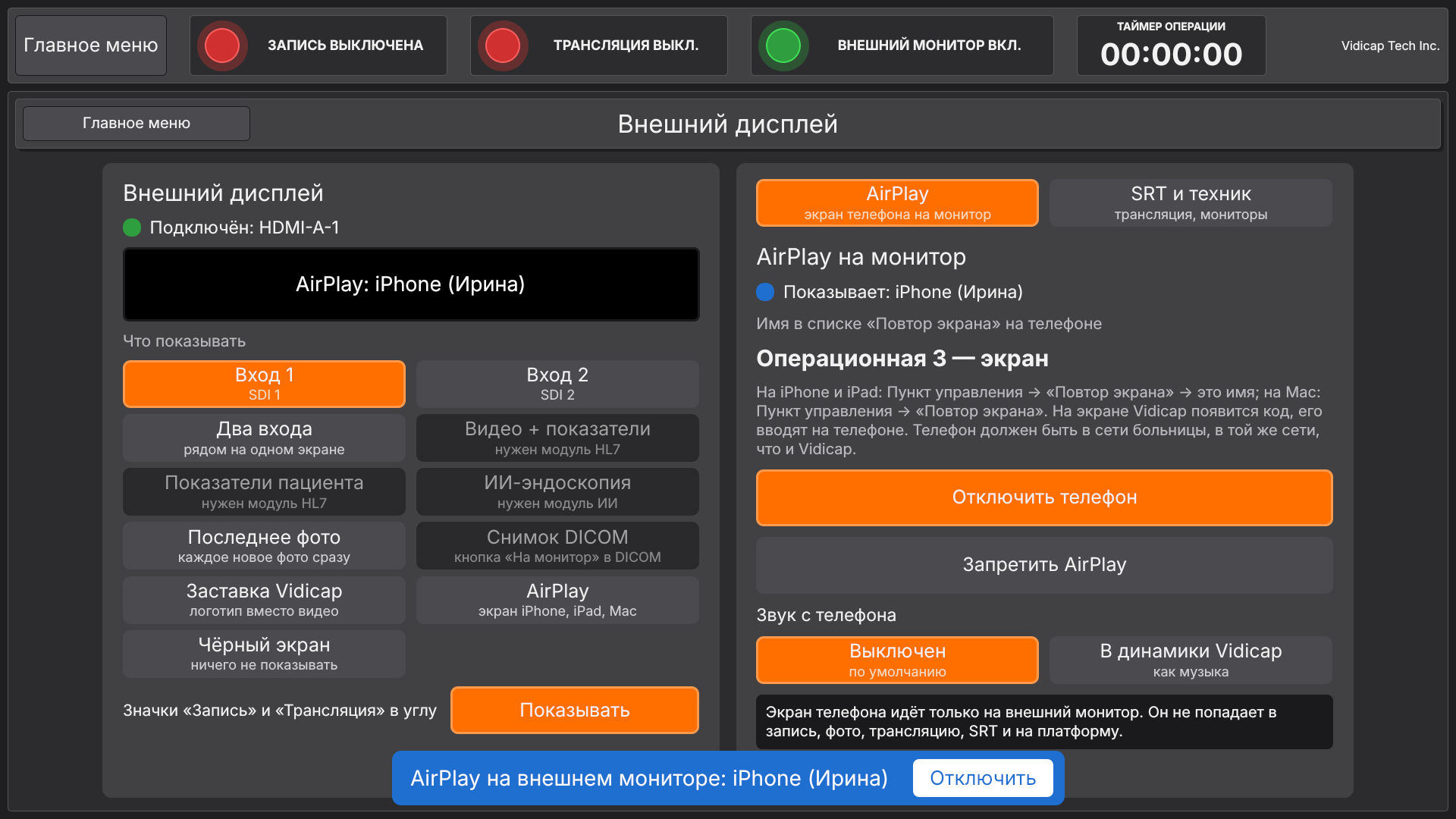Click Vidicap Tech Inc. label
The height and width of the screenshot is (819, 1456).
tap(1390, 45)
